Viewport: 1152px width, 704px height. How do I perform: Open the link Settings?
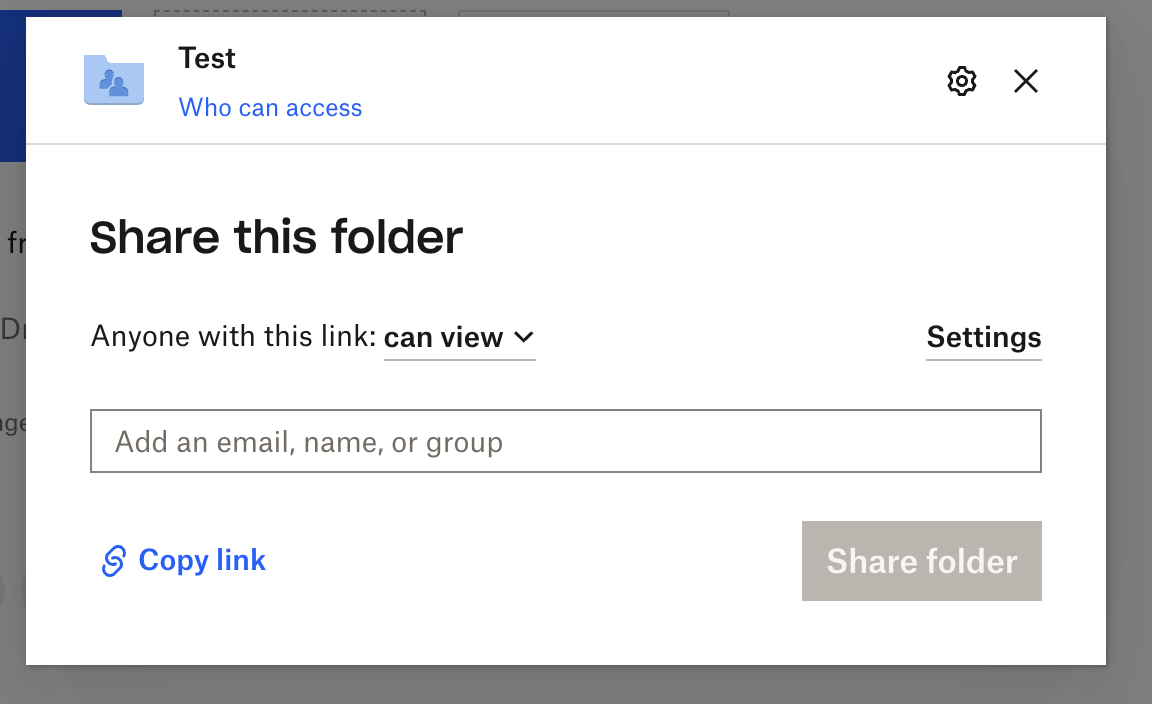983,337
